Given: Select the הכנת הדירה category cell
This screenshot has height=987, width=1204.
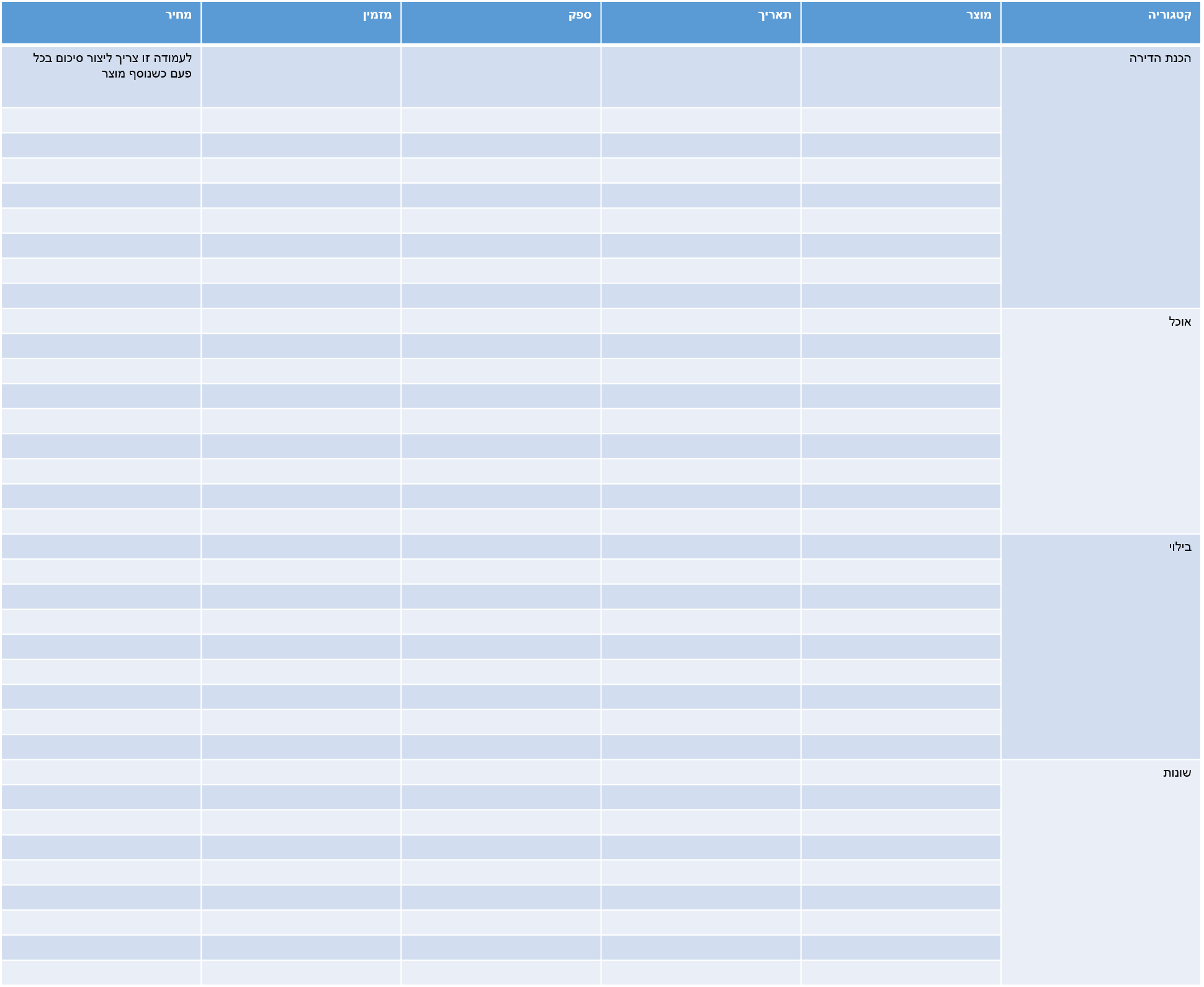Looking at the screenshot, I should (1100, 177).
